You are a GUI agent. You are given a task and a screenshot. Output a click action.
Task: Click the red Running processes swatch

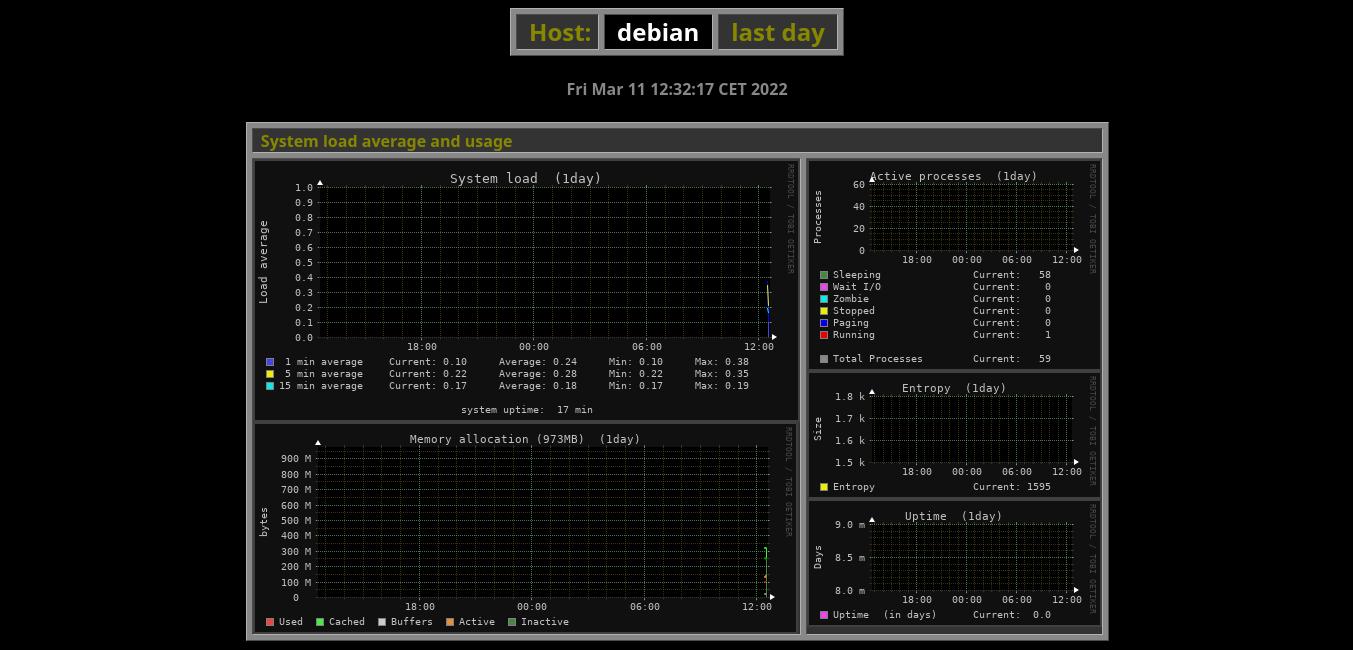tap(824, 335)
